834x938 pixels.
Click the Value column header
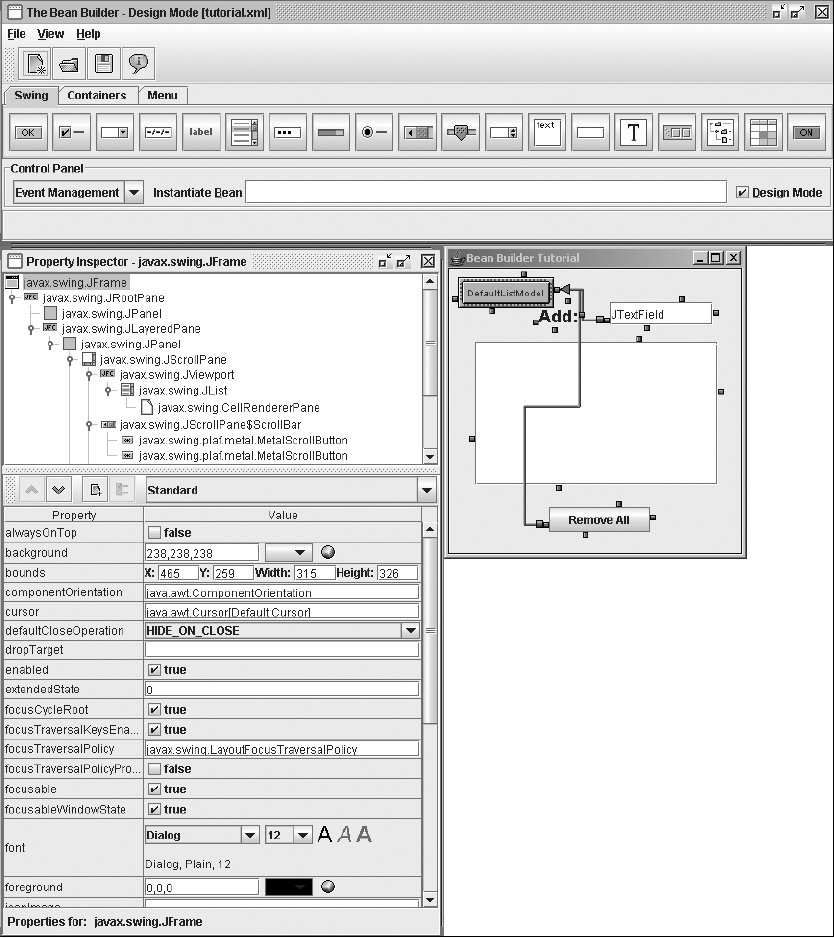click(282, 514)
